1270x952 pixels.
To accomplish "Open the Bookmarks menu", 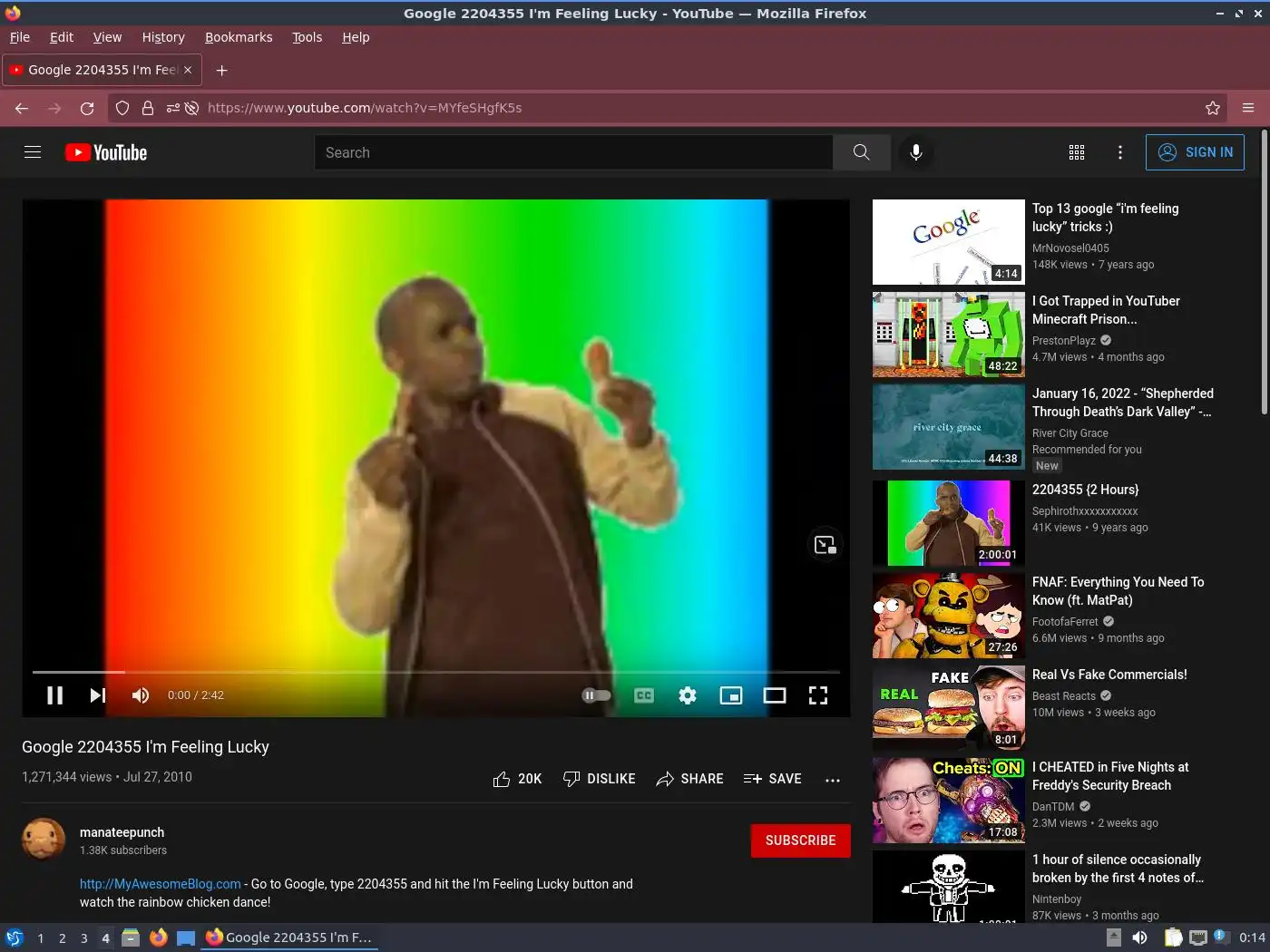I will point(239,37).
